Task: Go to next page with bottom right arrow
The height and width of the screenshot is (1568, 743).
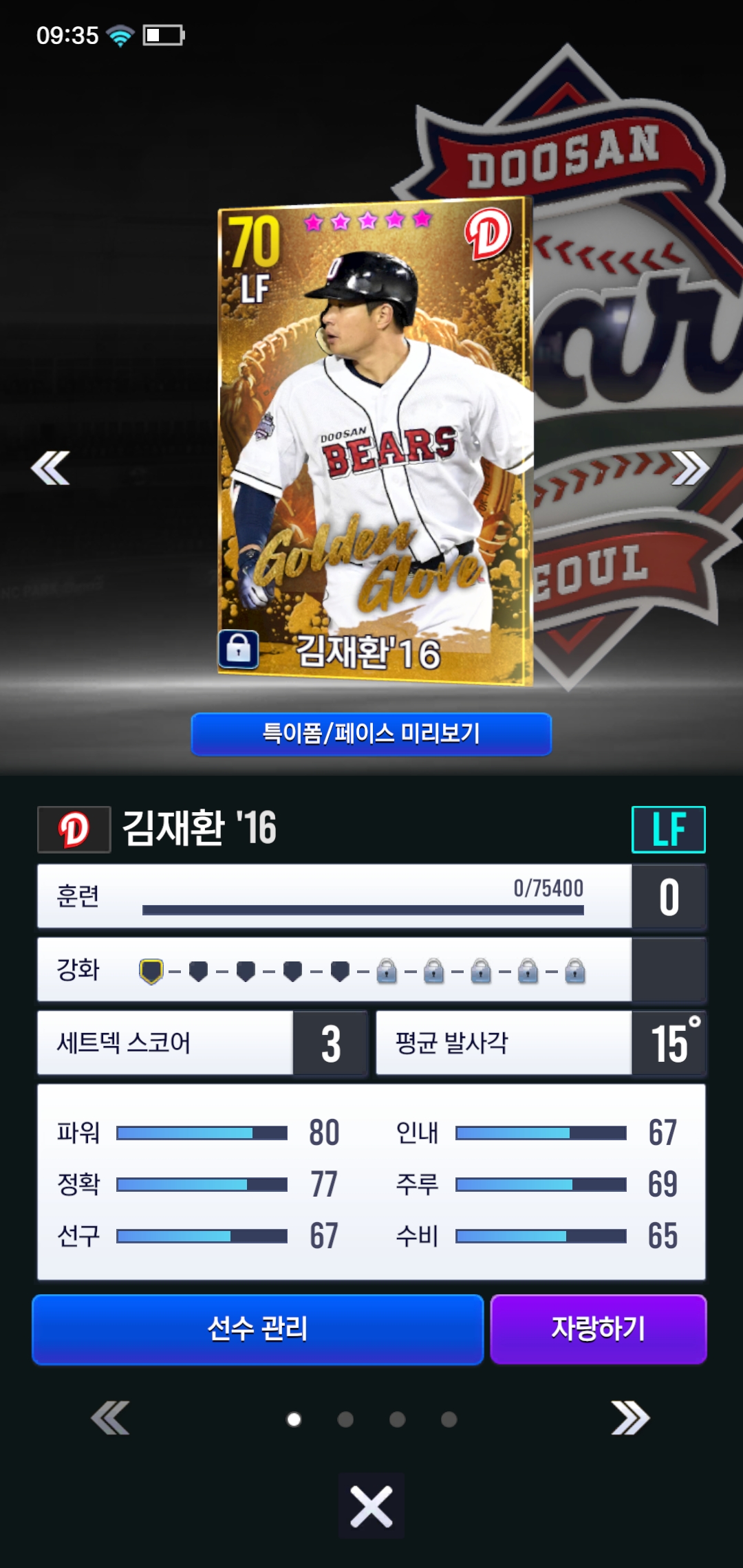Action: click(630, 1417)
